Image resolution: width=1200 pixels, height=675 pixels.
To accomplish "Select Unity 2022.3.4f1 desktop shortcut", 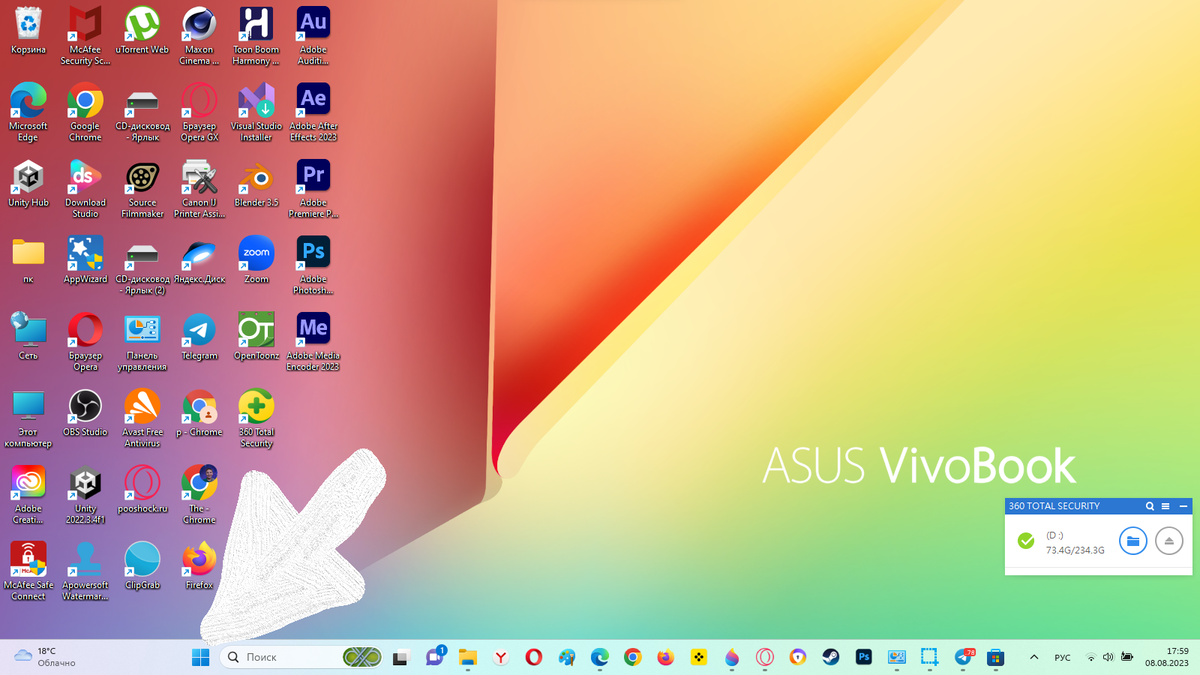I will pyautogui.click(x=85, y=494).
